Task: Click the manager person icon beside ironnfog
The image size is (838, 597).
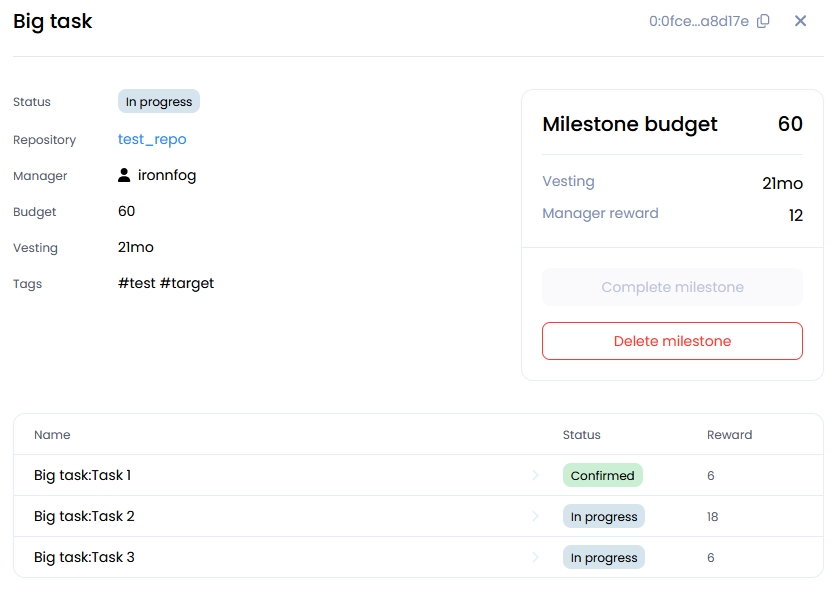Action: coord(124,175)
